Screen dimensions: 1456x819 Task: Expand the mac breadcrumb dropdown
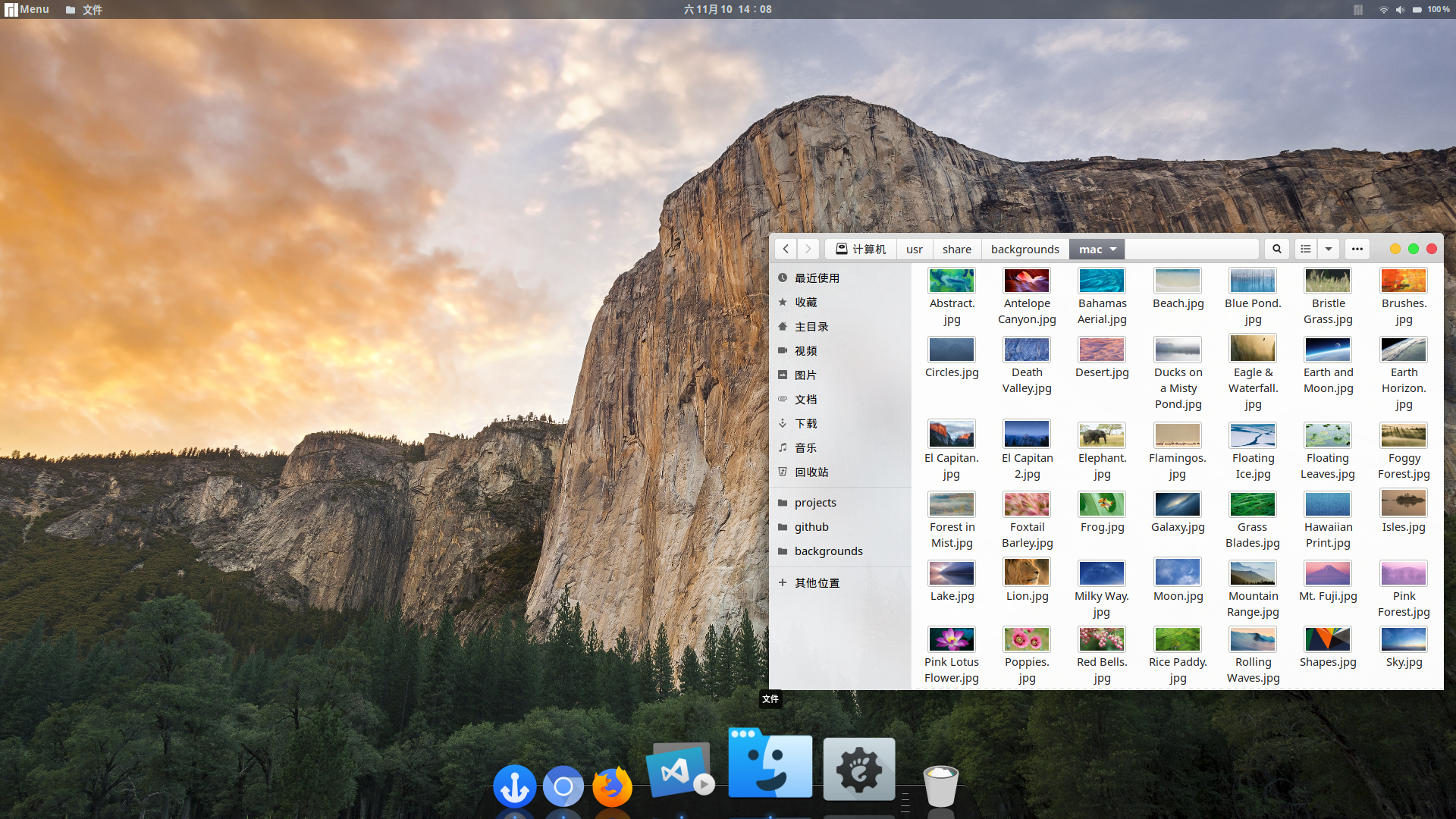pos(1113,248)
